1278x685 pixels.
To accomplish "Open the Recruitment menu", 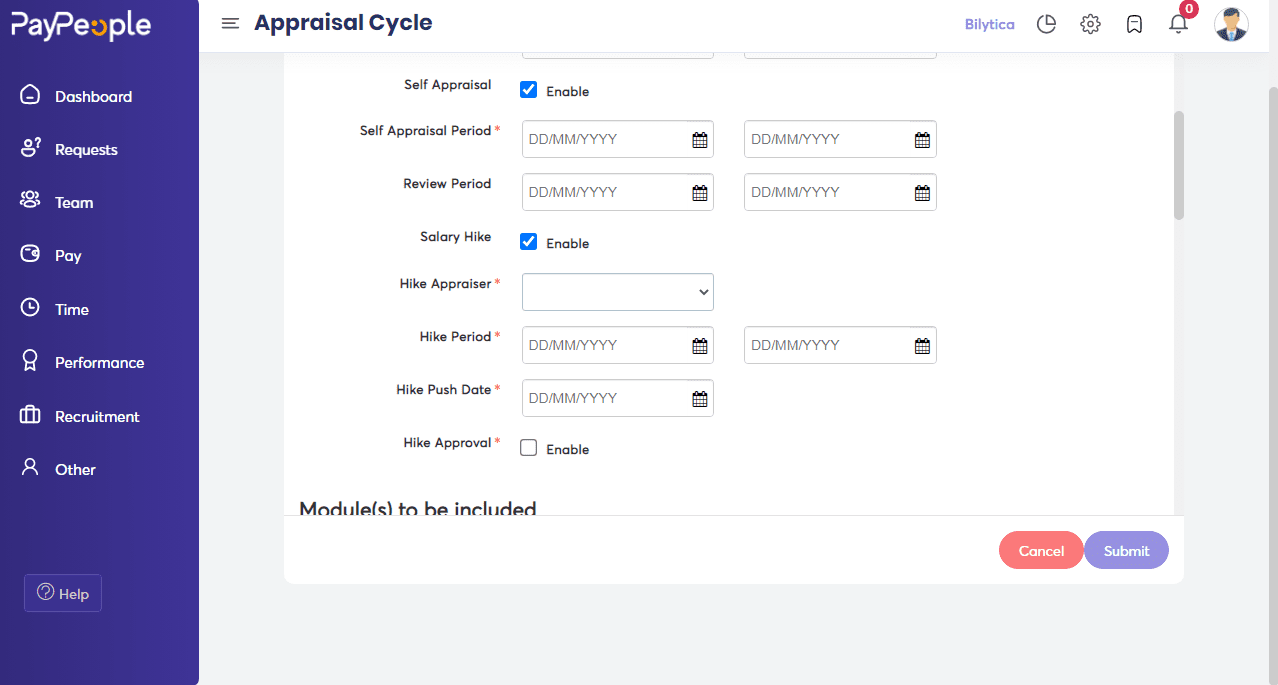I will coord(97,417).
